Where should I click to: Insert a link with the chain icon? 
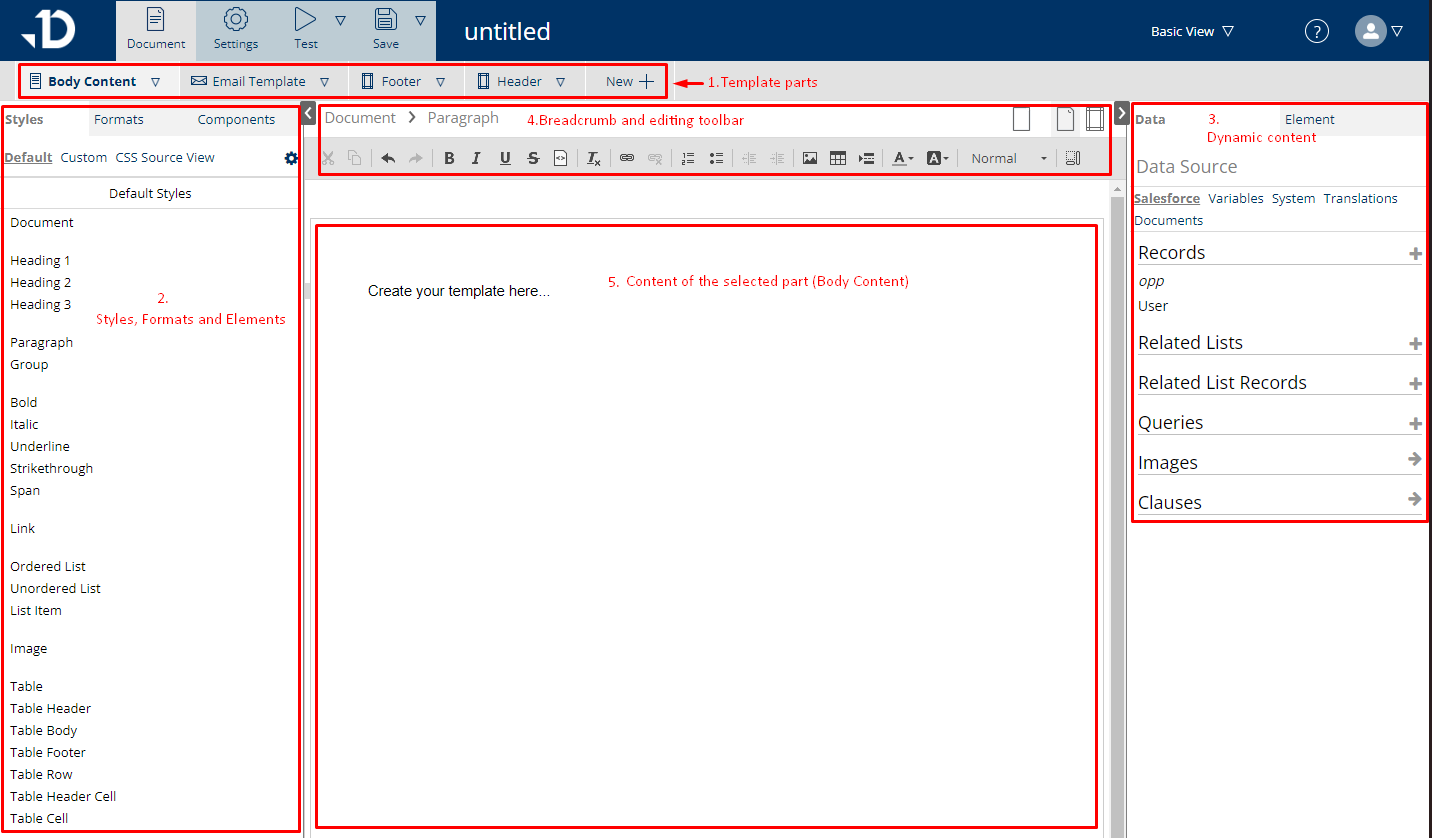pos(627,158)
